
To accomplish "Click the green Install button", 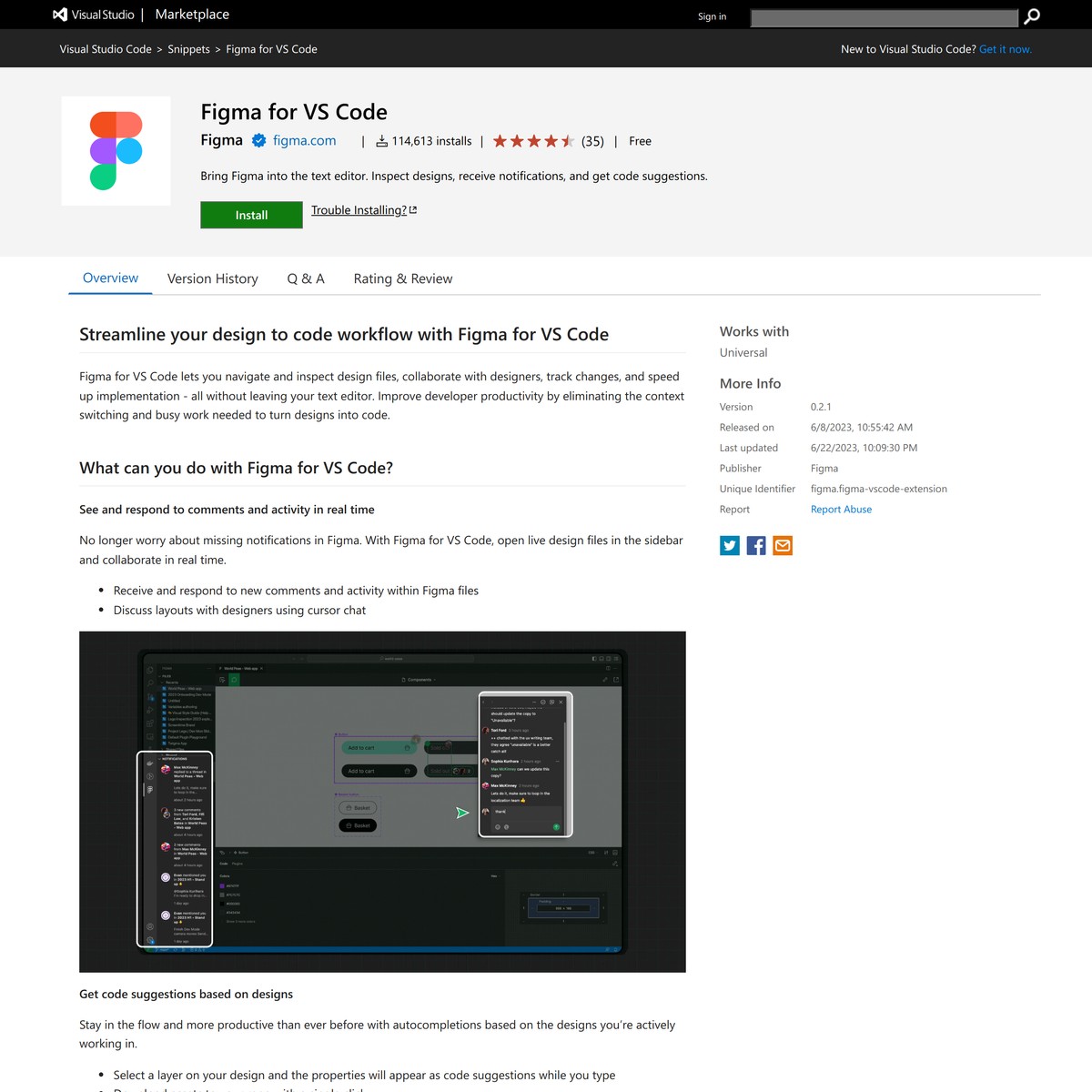I will pyautogui.click(x=251, y=215).
